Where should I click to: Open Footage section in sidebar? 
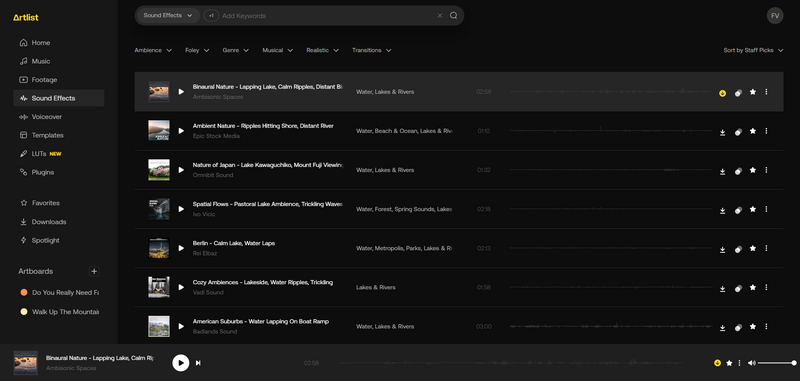click(x=59, y=80)
